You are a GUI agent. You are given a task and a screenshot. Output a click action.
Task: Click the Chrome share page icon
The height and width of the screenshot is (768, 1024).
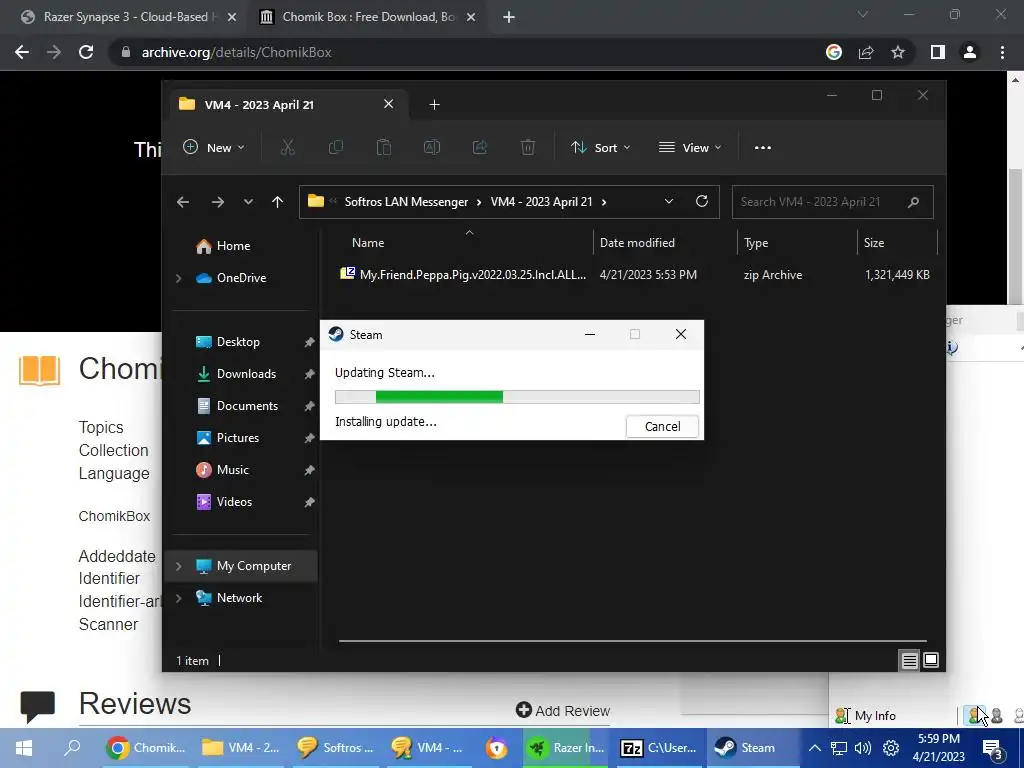click(866, 52)
